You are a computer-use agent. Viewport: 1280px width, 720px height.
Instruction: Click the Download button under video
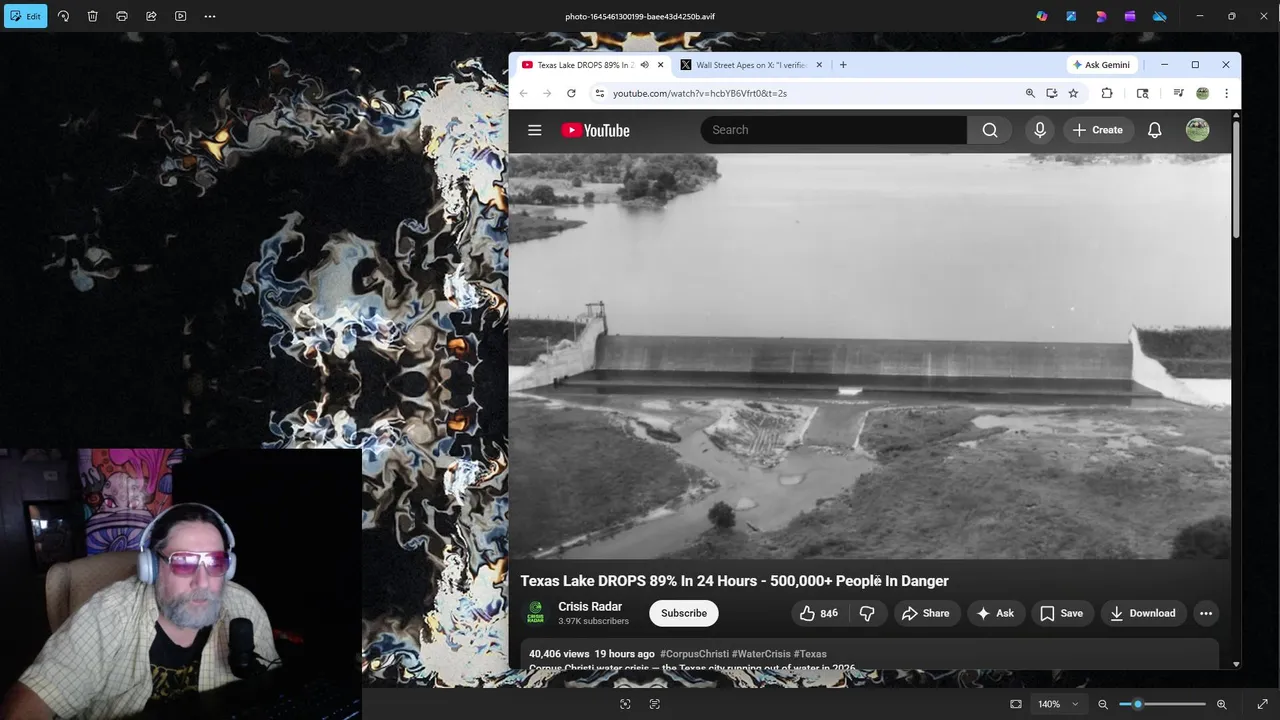pos(1143,613)
